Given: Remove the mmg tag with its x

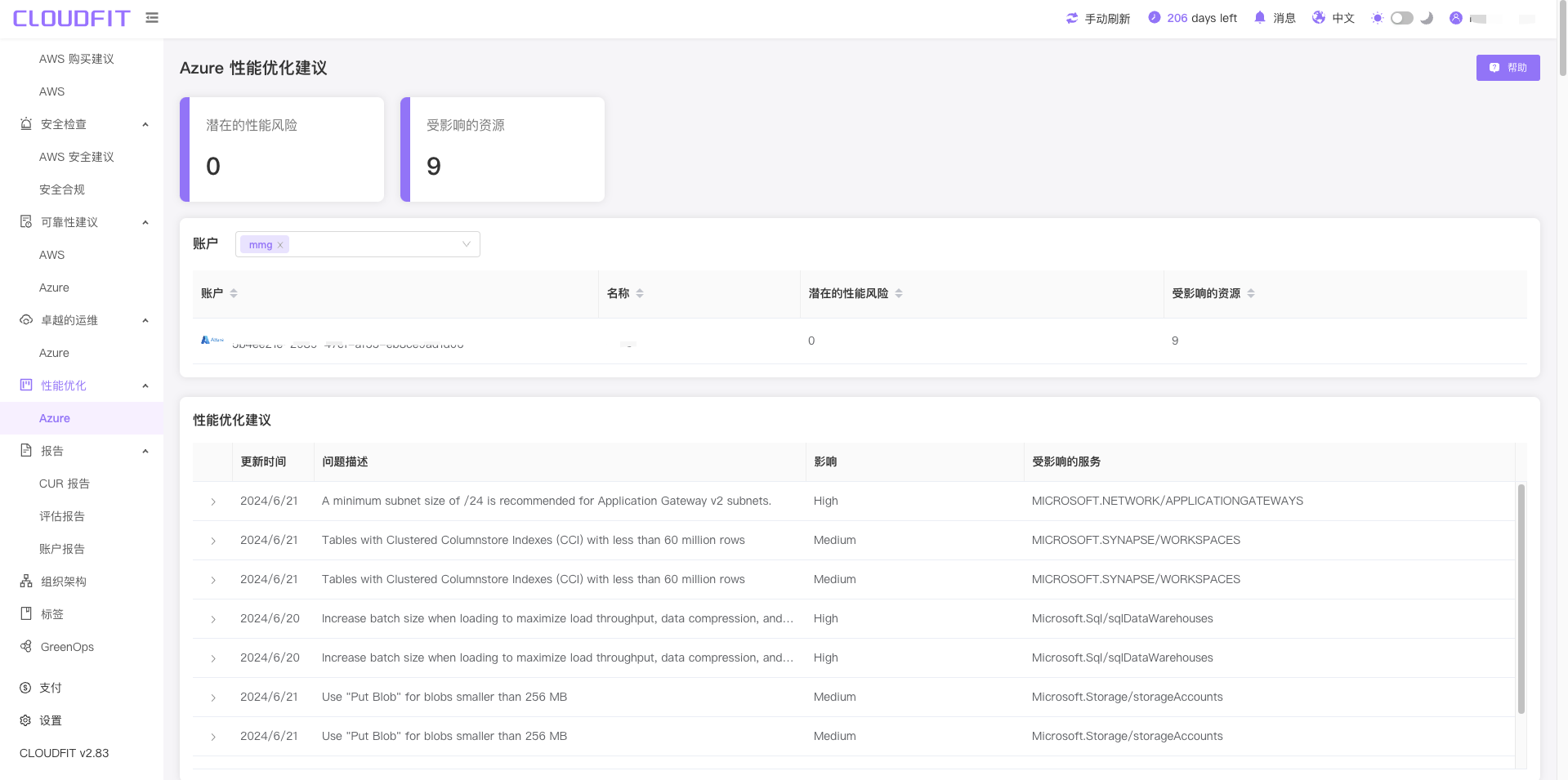Looking at the screenshot, I should tap(280, 245).
